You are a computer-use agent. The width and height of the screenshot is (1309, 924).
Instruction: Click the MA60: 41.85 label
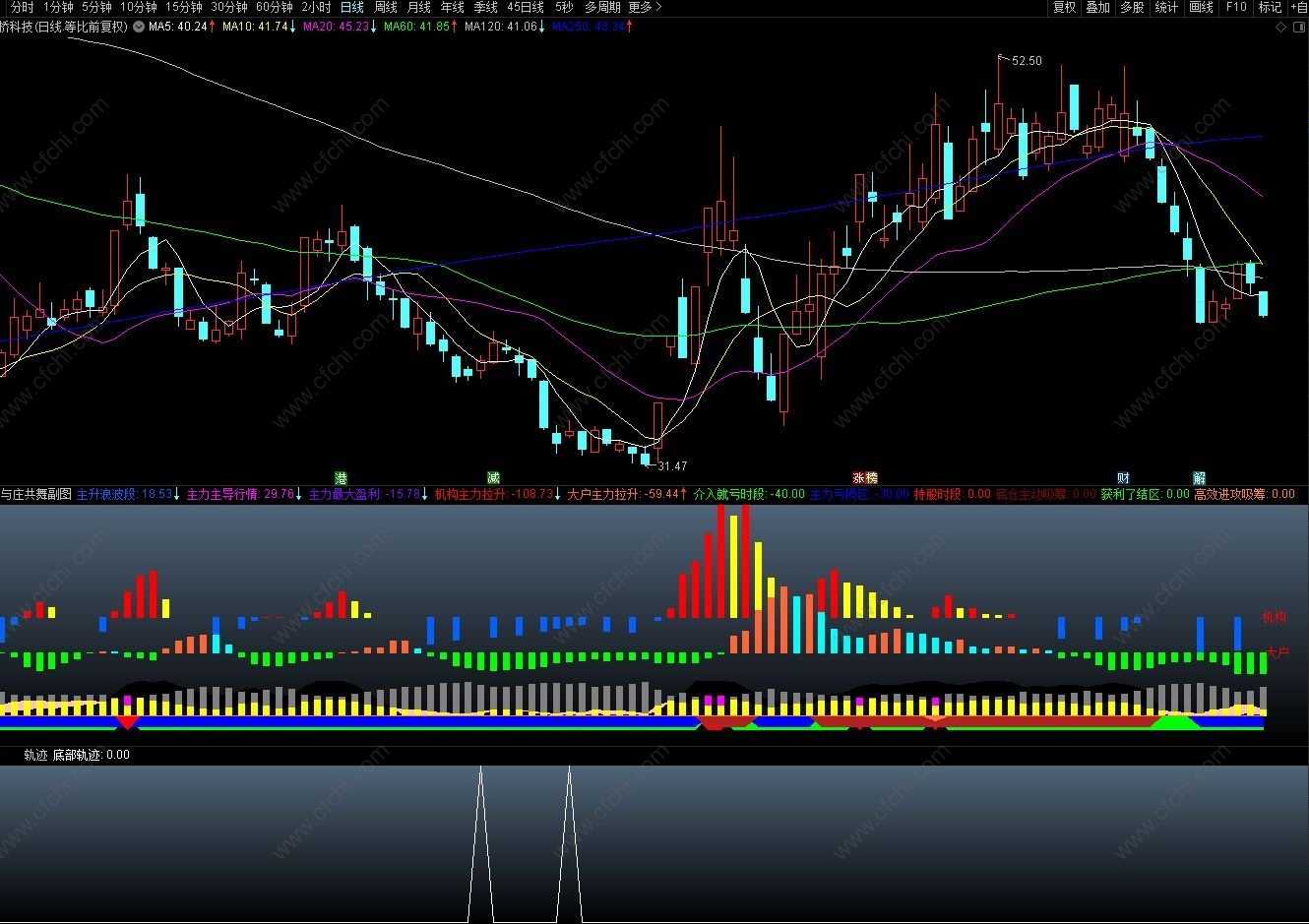tap(416, 27)
